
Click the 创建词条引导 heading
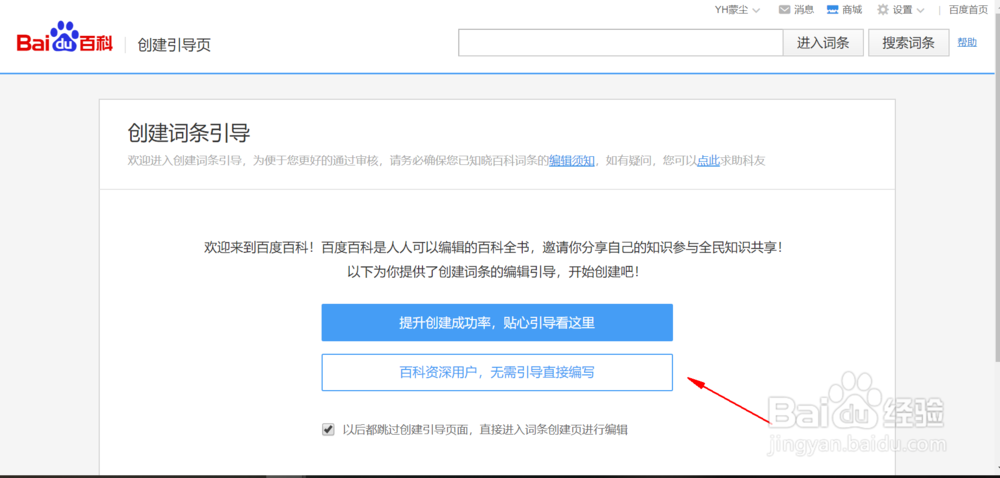coord(189,134)
